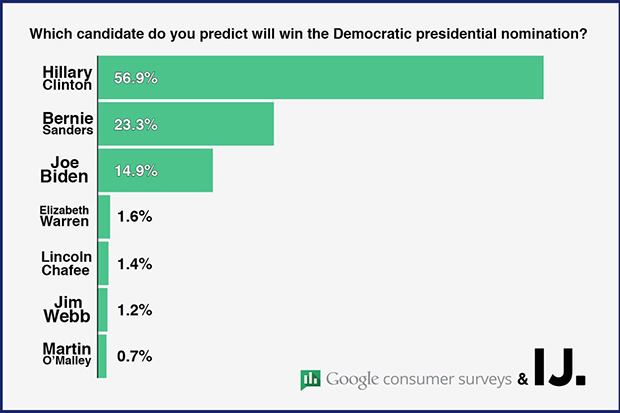This screenshot has height=413, width=620.
Task: Click the 0.7% value label
Action: [134, 357]
